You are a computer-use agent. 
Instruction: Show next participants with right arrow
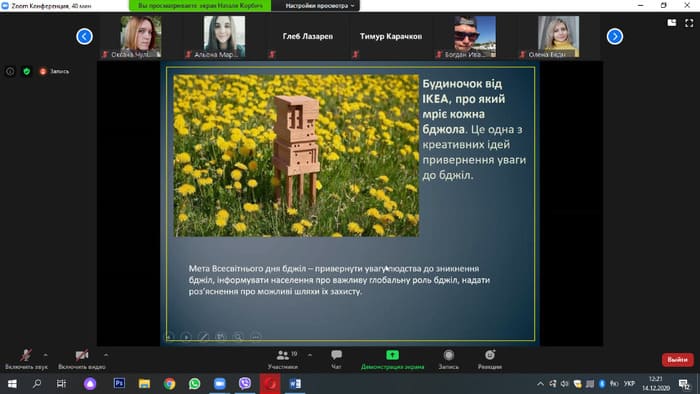[615, 36]
